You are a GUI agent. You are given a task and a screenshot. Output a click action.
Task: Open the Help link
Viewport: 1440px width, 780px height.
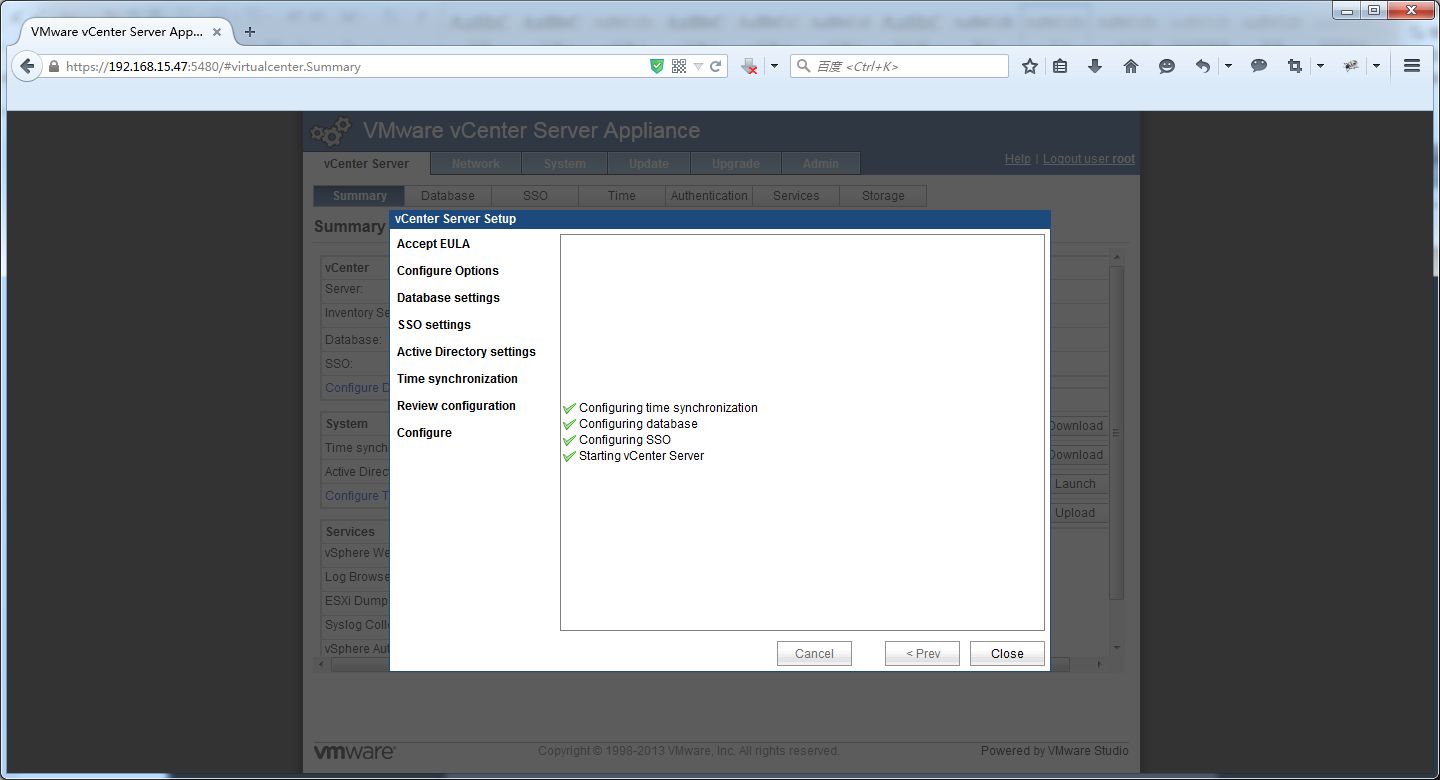tap(1017, 159)
